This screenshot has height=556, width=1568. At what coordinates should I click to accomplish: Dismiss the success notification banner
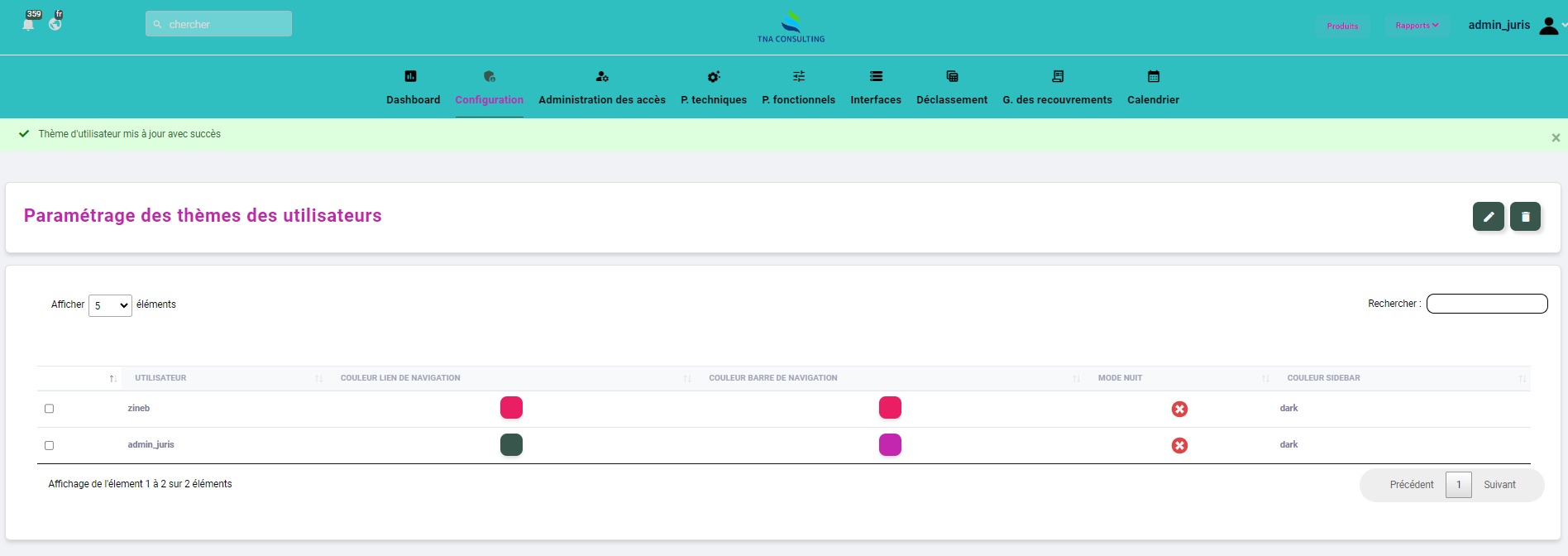pos(1556,138)
